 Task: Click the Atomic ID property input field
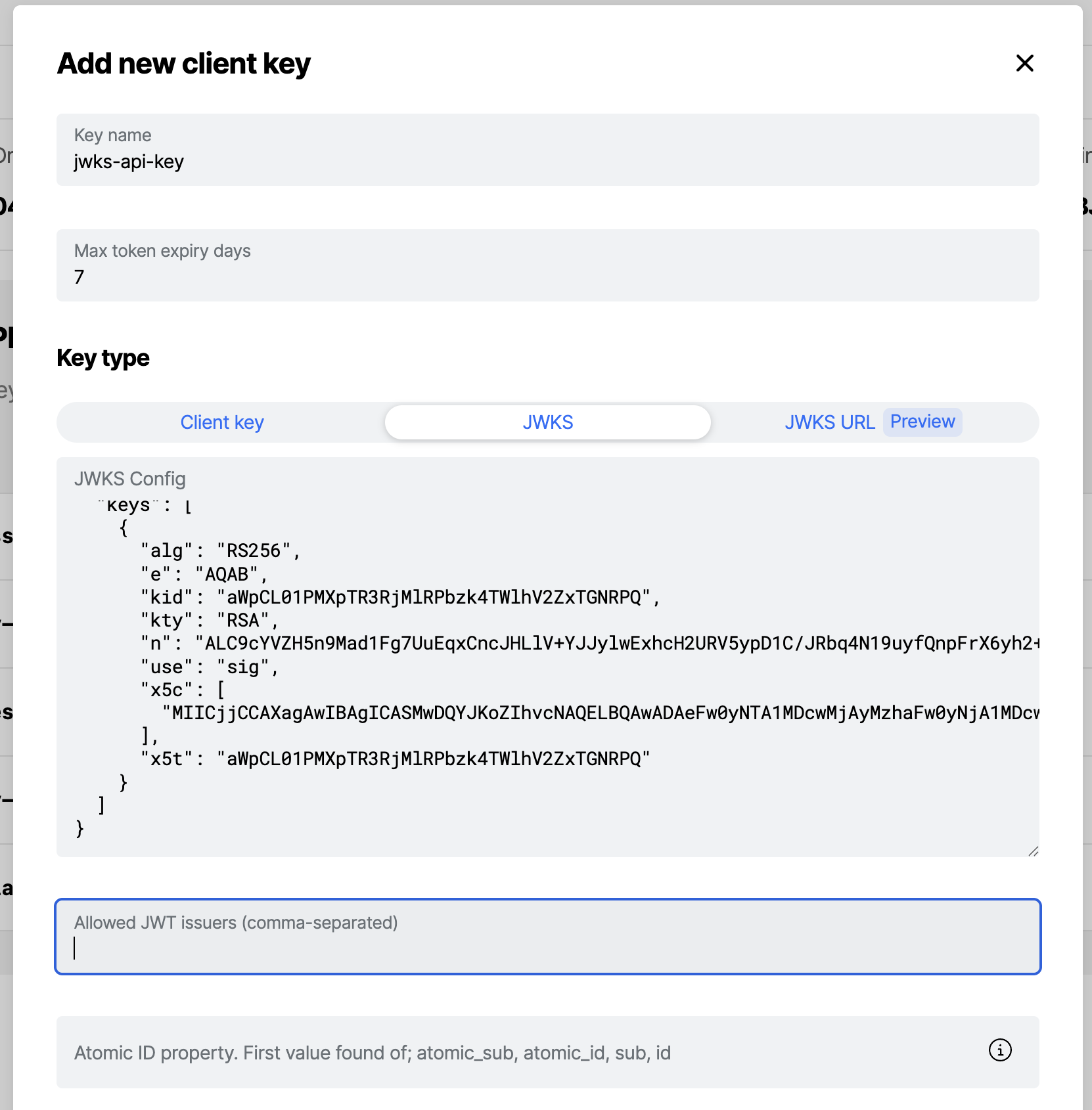547,1052
